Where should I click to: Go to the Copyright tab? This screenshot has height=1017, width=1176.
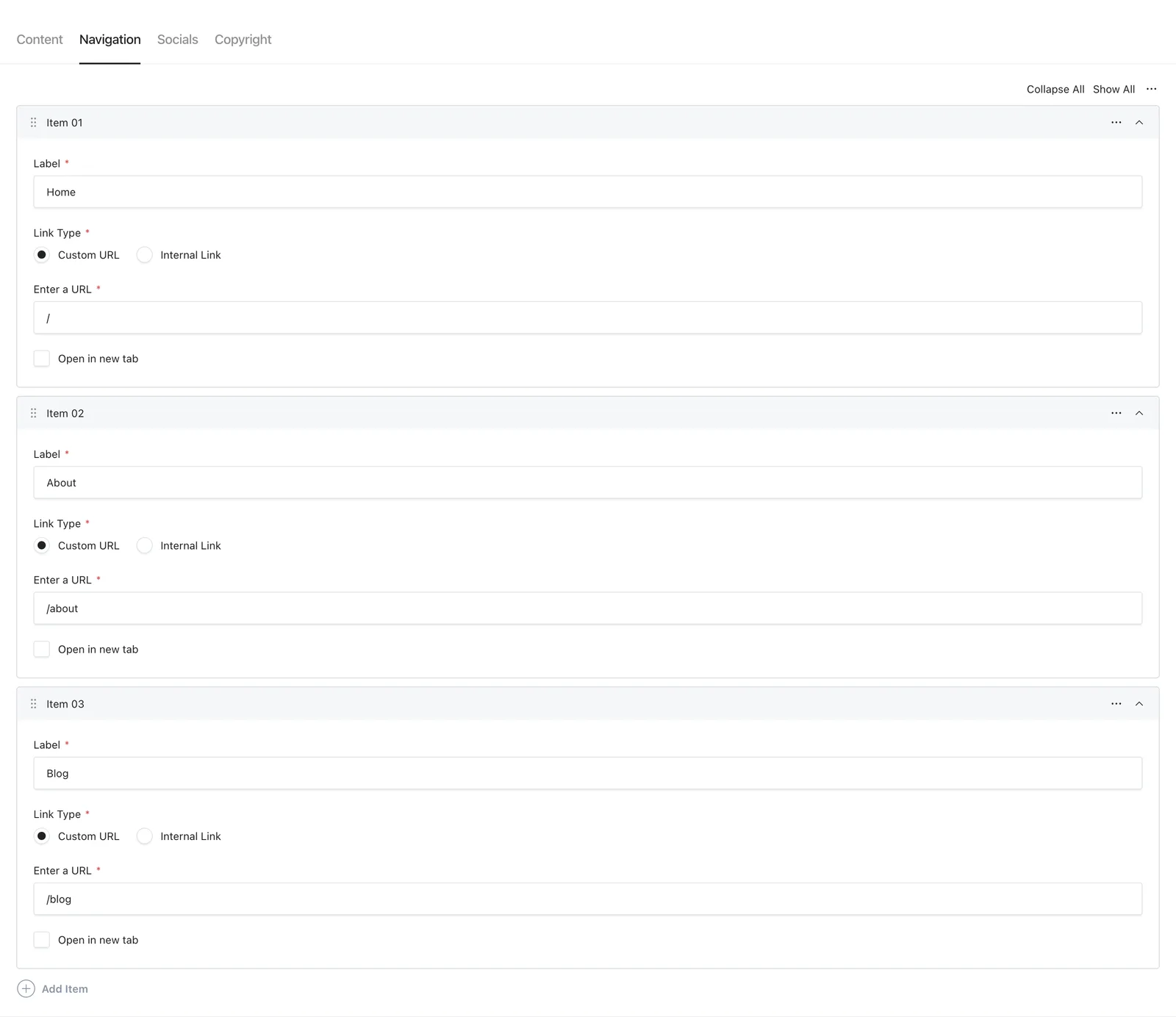pyautogui.click(x=243, y=40)
